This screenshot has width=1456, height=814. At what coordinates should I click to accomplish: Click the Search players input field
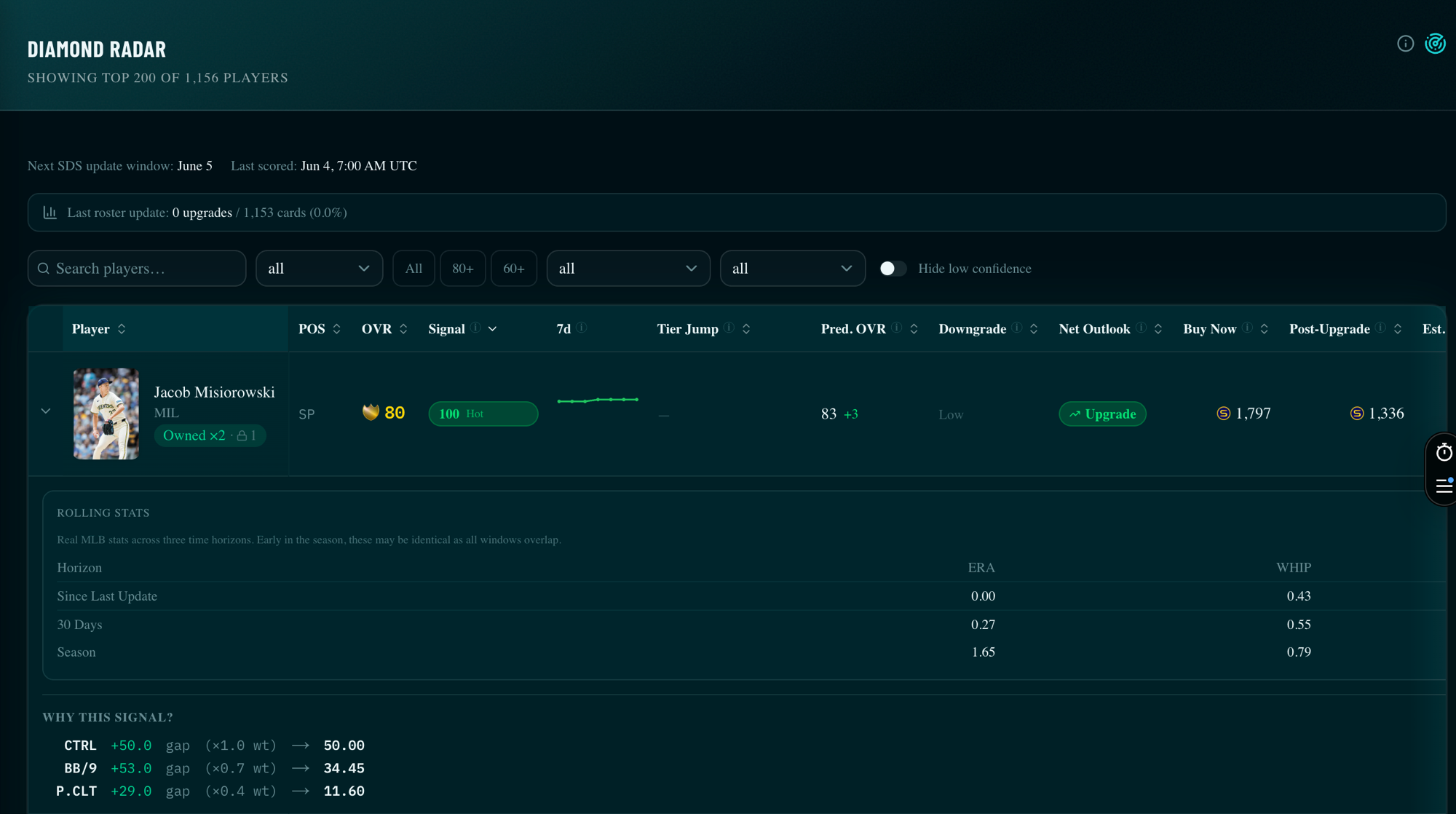pos(137,269)
